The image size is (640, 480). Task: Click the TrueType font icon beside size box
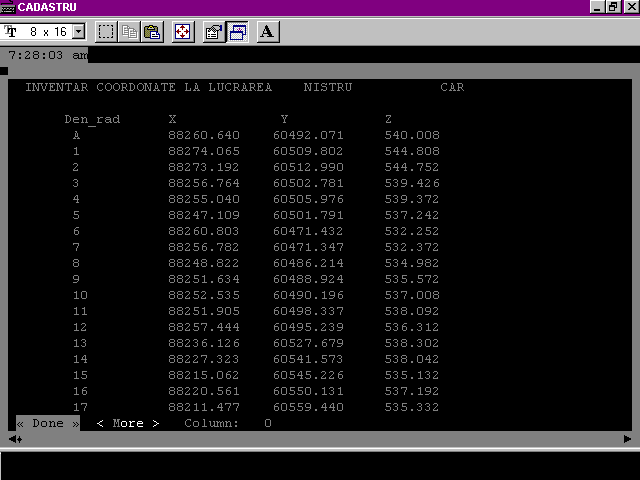(x=11, y=32)
